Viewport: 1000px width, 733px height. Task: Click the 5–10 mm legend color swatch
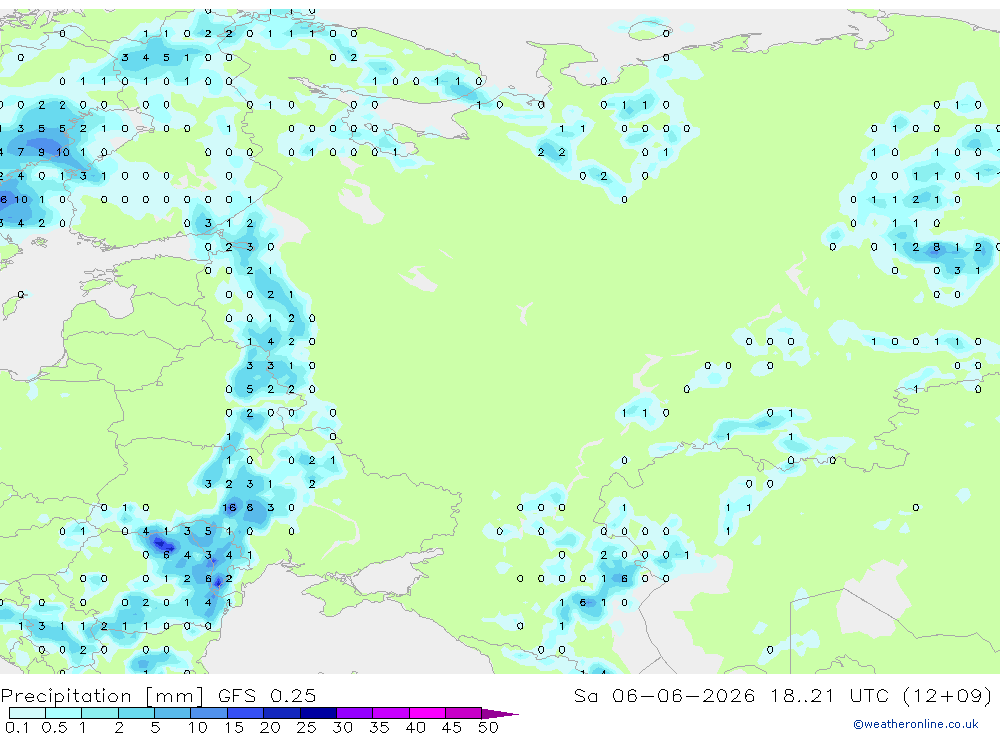point(173,713)
